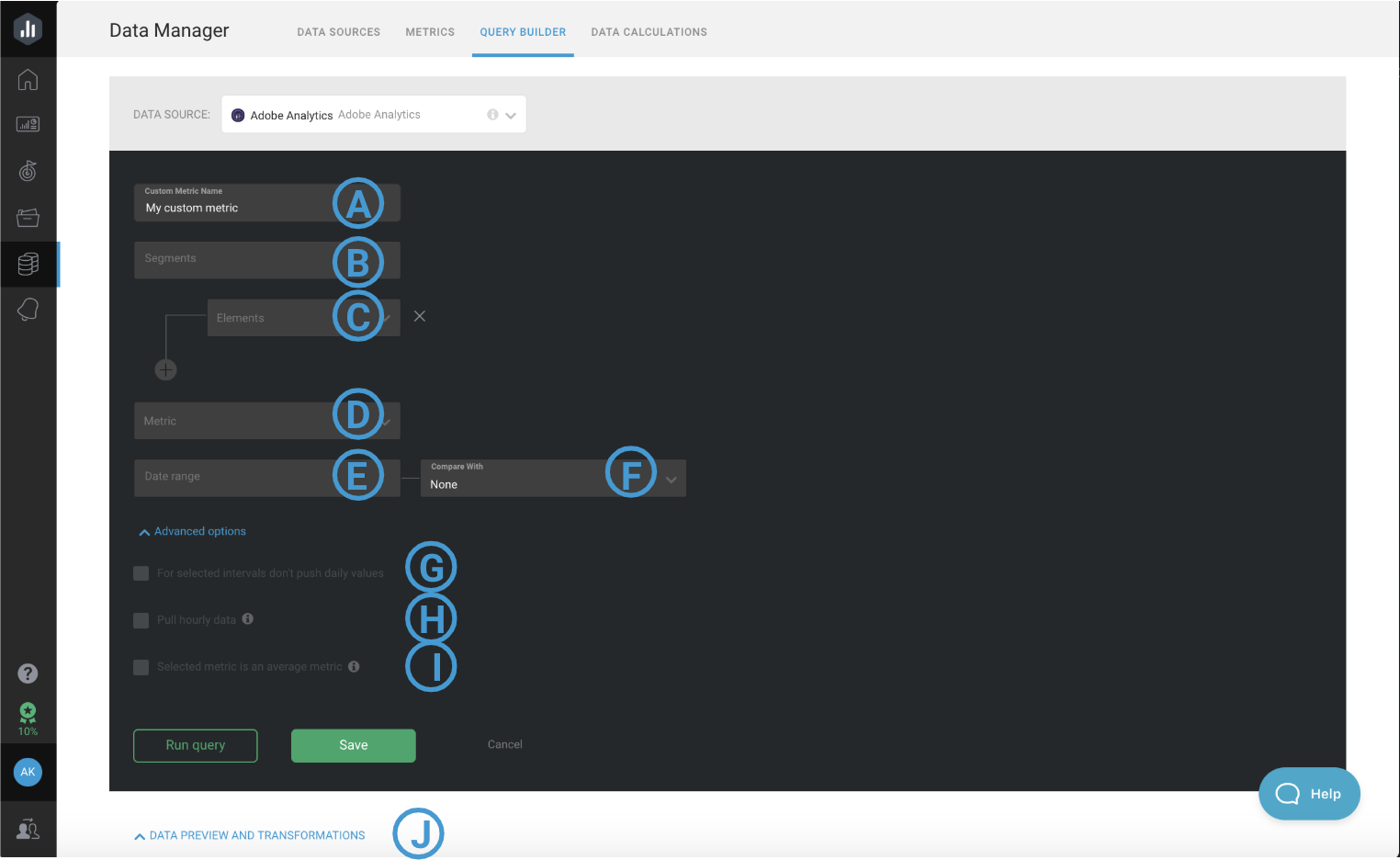Open the Databoards sidebar icon
The height and width of the screenshot is (860, 1400).
[28, 124]
